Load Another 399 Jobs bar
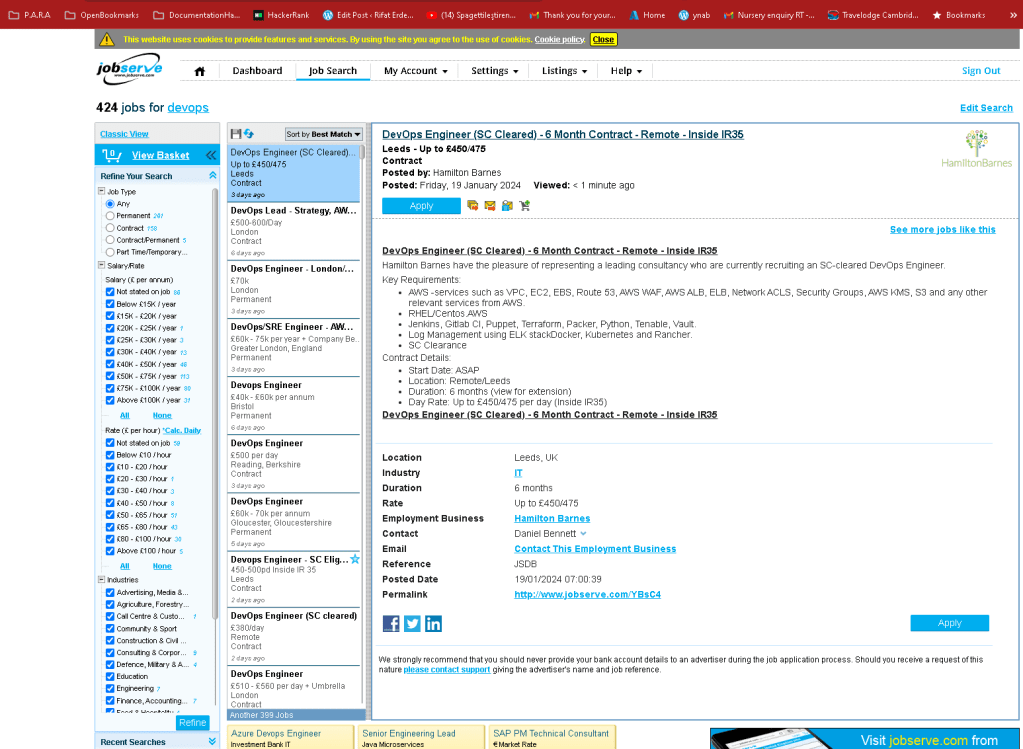The width and height of the screenshot is (1023, 749). point(297,715)
